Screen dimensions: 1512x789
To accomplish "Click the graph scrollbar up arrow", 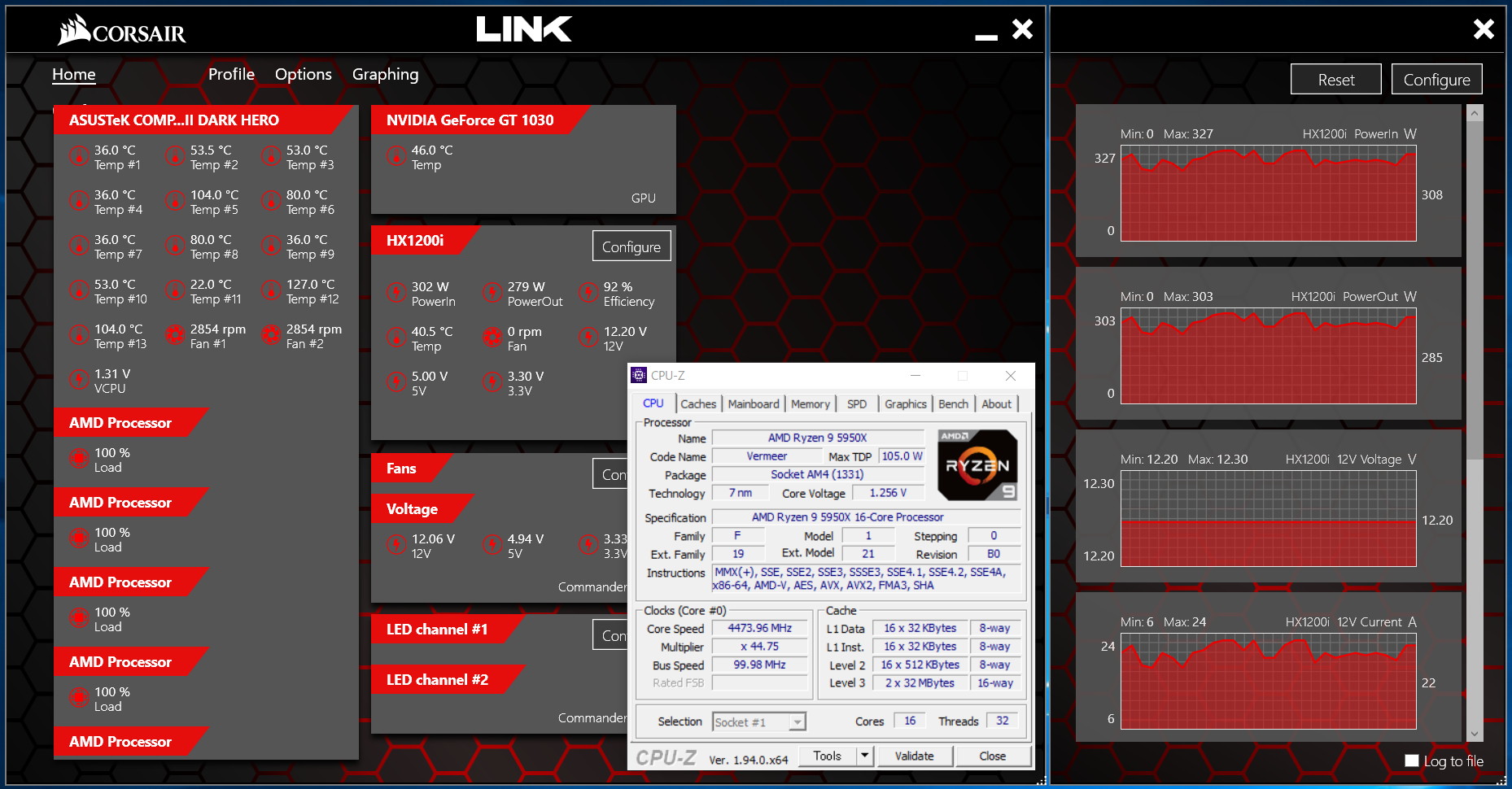I will (x=1475, y=113).
